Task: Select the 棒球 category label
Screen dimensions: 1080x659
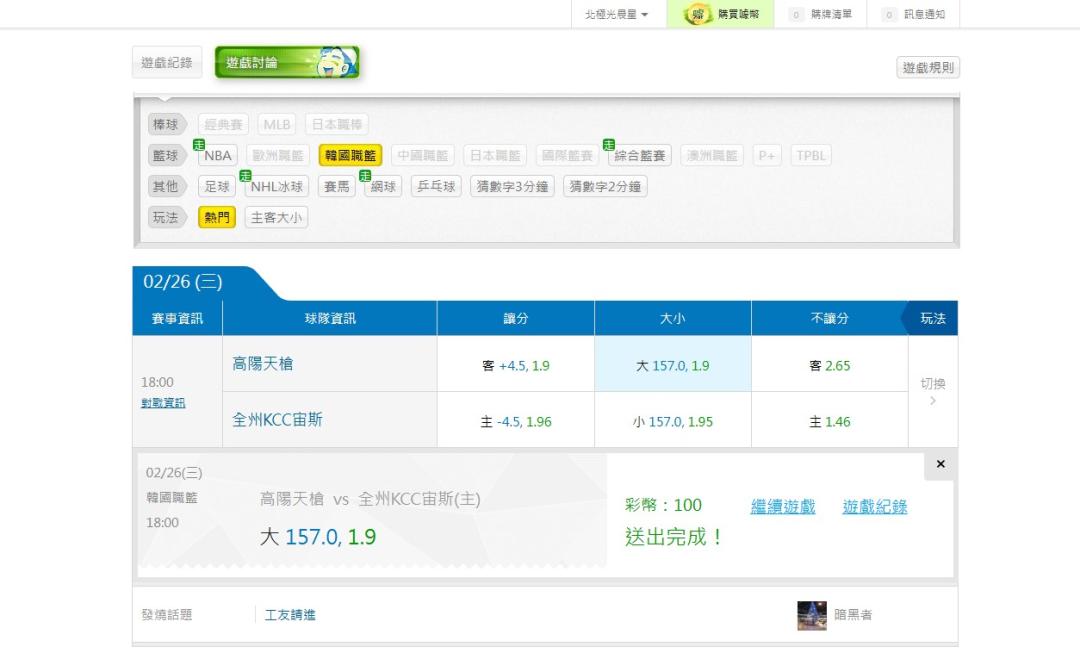Action: point(166,125)
